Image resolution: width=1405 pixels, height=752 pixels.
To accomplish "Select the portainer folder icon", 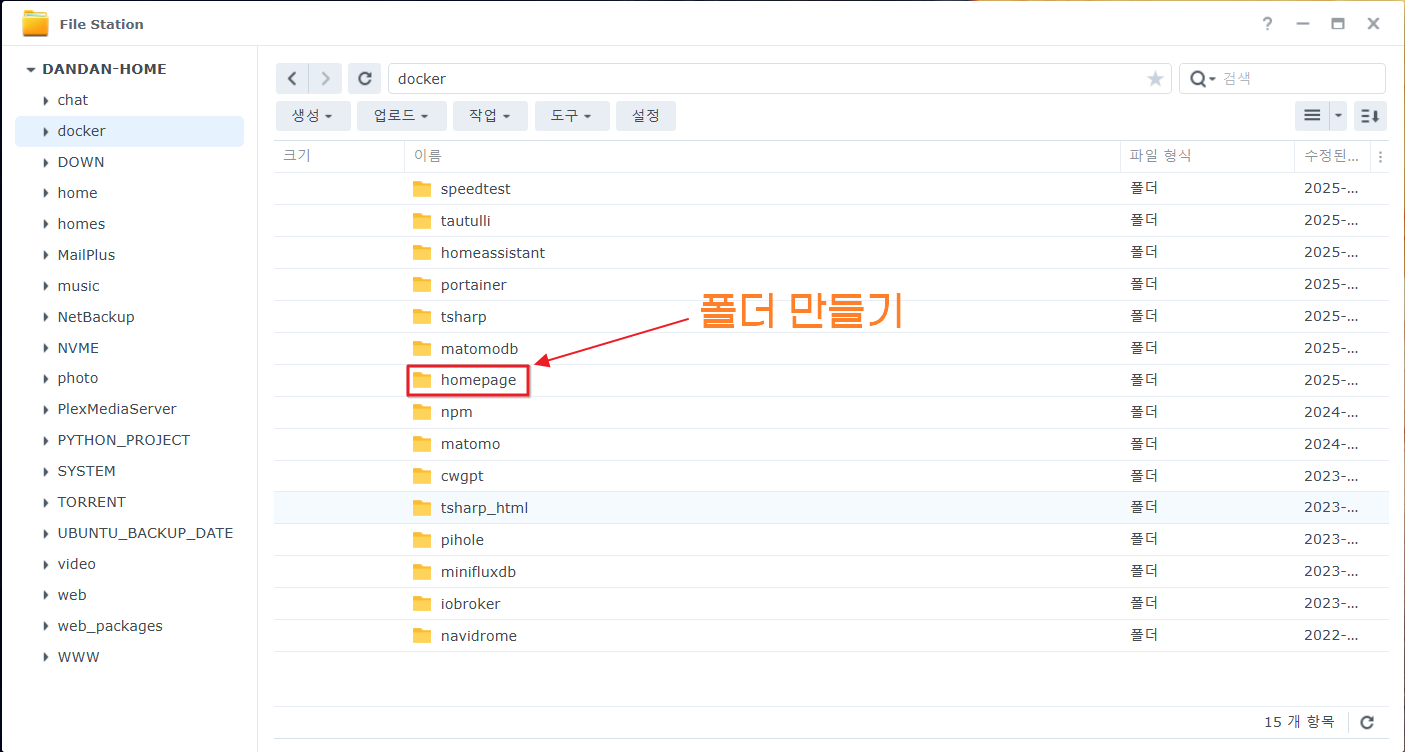I will click(422, 285).
